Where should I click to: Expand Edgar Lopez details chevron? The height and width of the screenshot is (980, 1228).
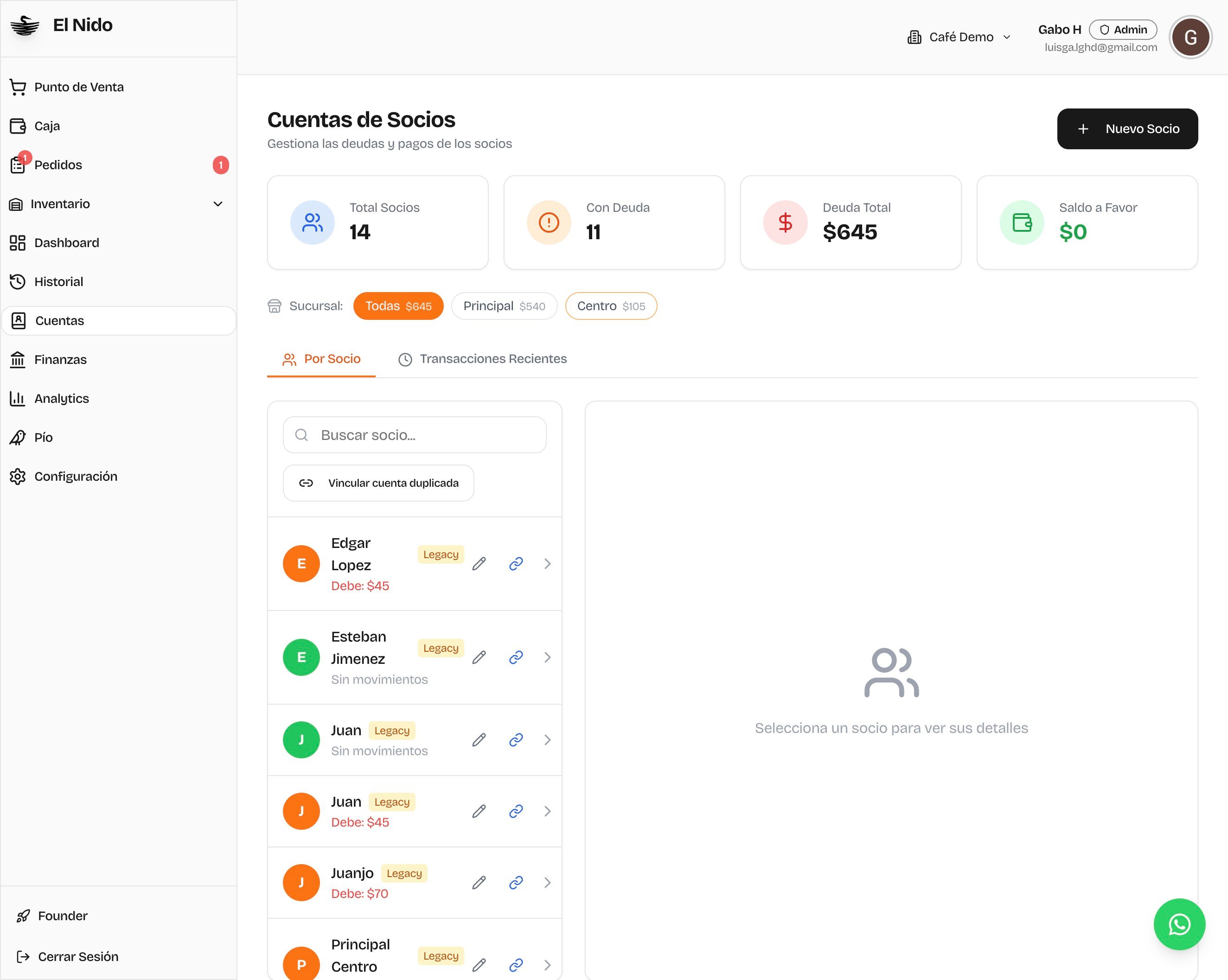(x=547, y=564)
